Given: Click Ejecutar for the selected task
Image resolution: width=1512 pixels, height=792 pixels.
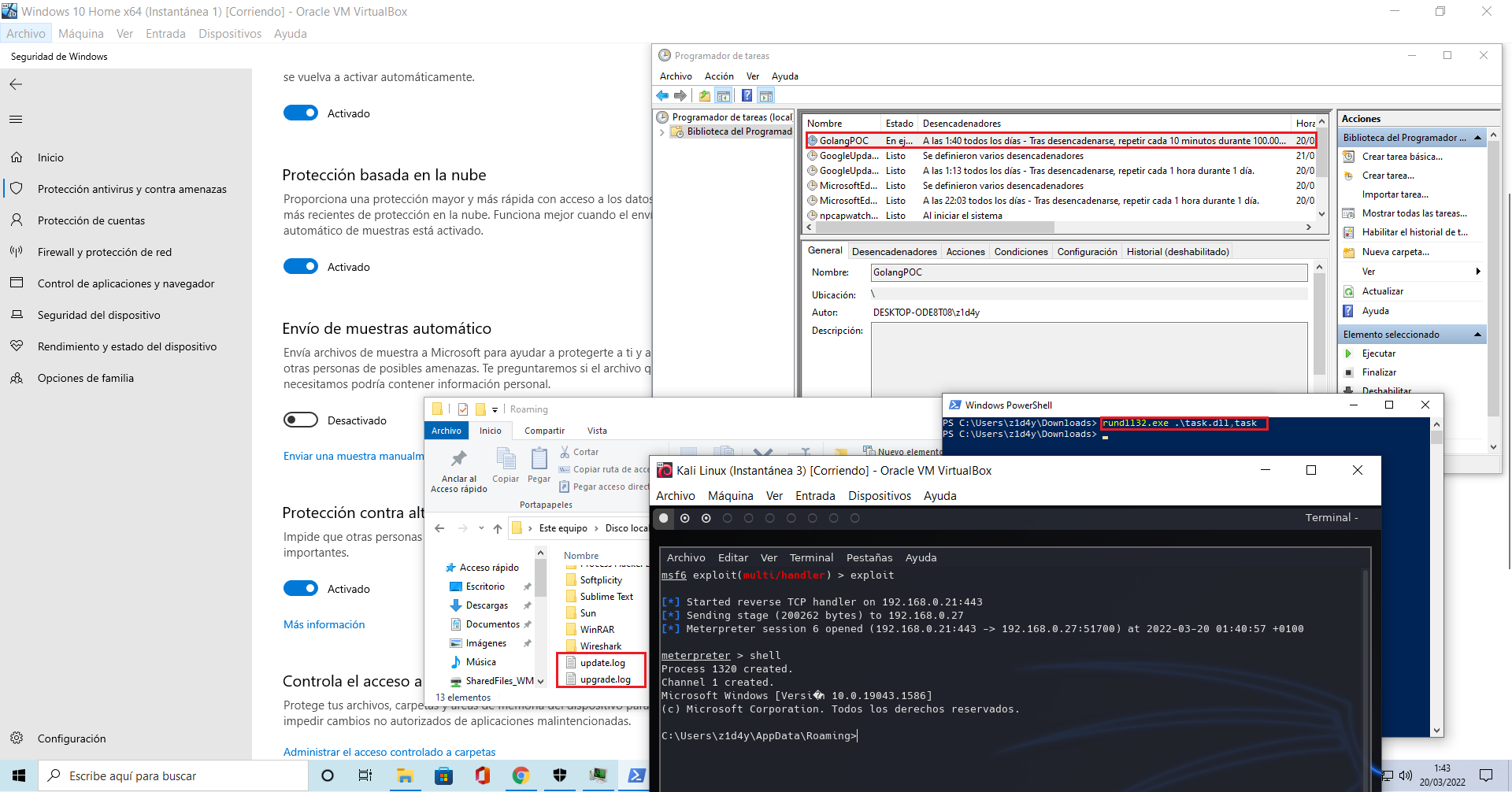Looking at the screenshot, I should point(1379,353).
